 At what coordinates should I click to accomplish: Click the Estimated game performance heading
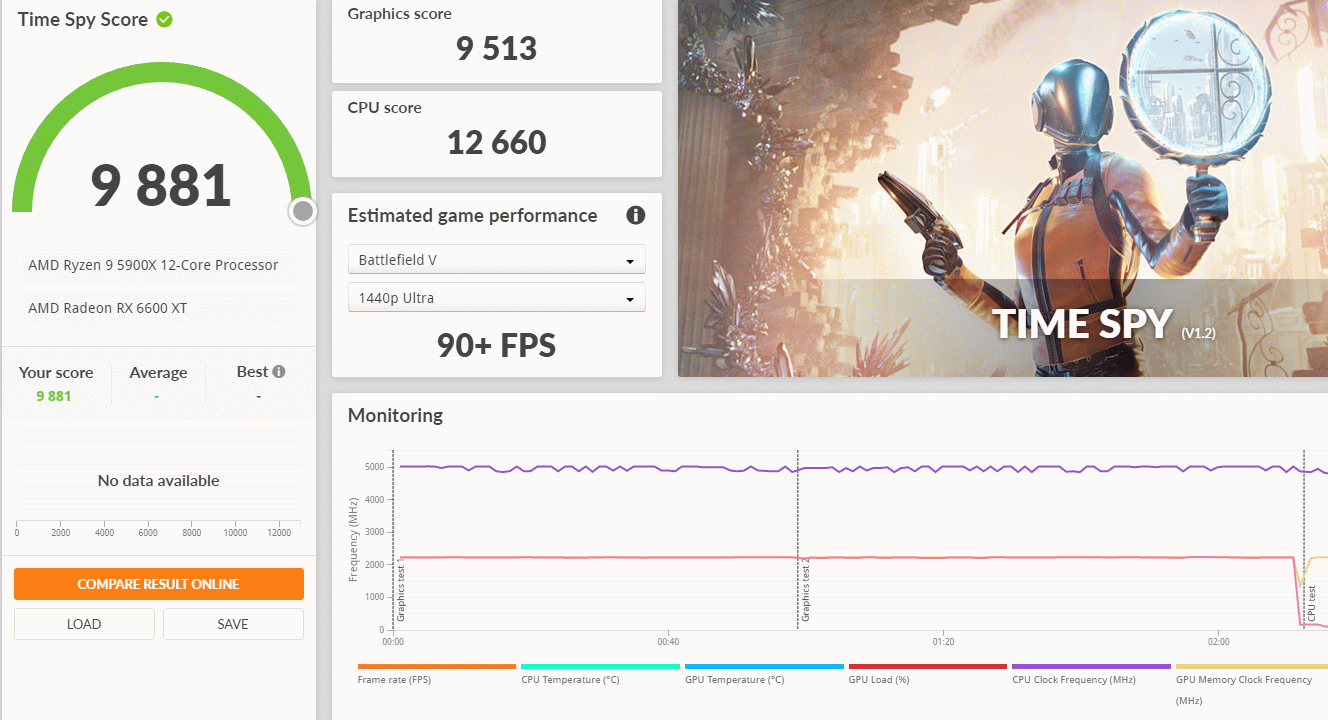[472, 216]
